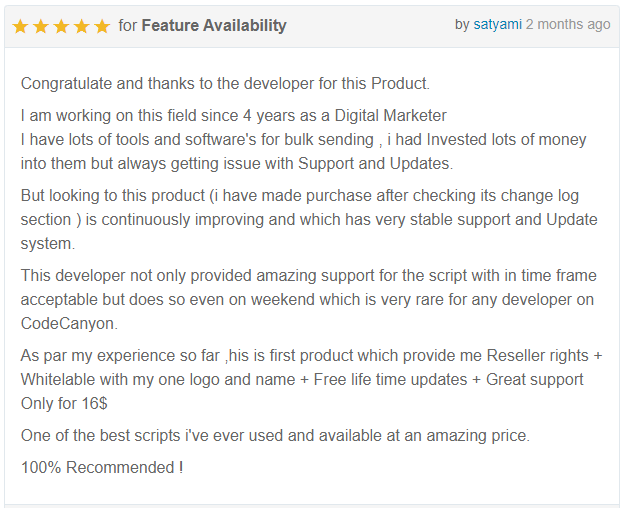
Task: Click the "Only for 16$" line
Action: pos(64,404)
